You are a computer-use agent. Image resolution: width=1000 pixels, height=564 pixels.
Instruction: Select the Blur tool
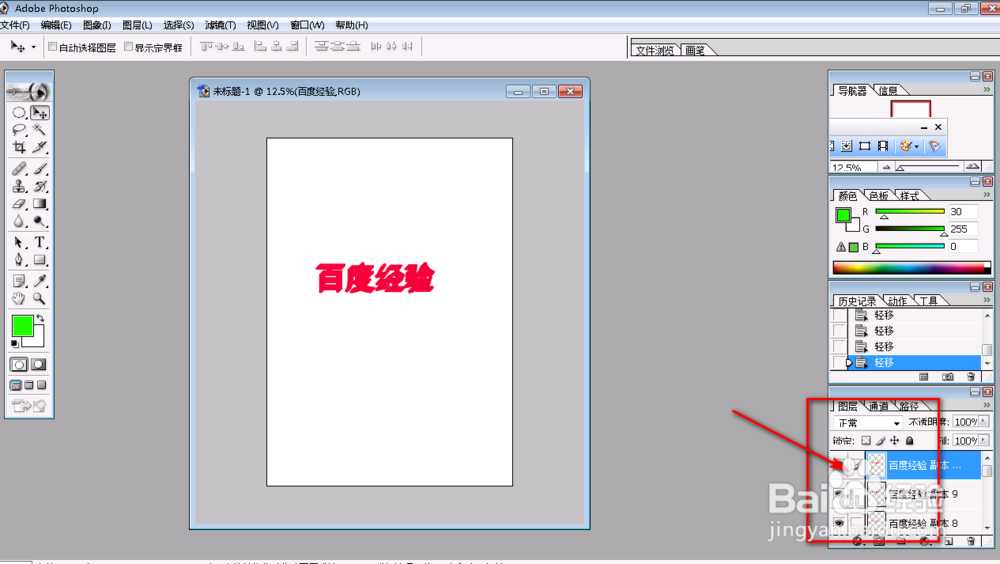pyautogui.click(x=19, y=221)
